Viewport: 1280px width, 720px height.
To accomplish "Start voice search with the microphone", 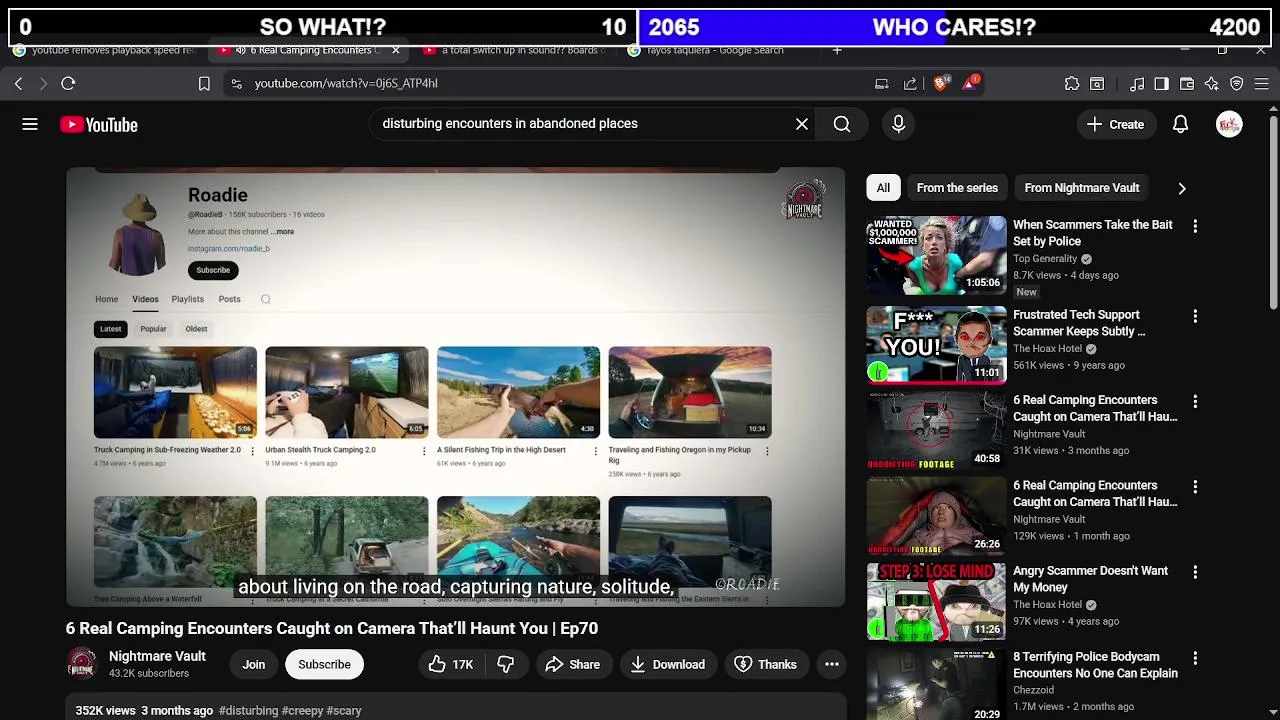I will click(x=898, y=124).
